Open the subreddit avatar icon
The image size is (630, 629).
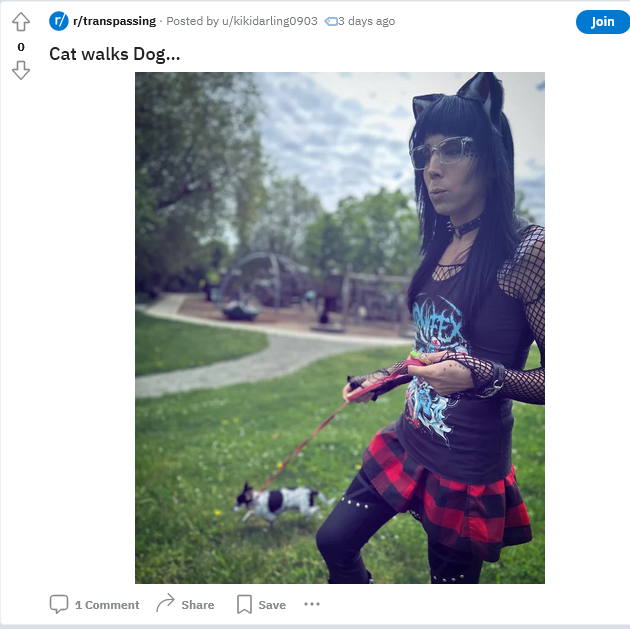pyautogui.click(x=59, y=21)
